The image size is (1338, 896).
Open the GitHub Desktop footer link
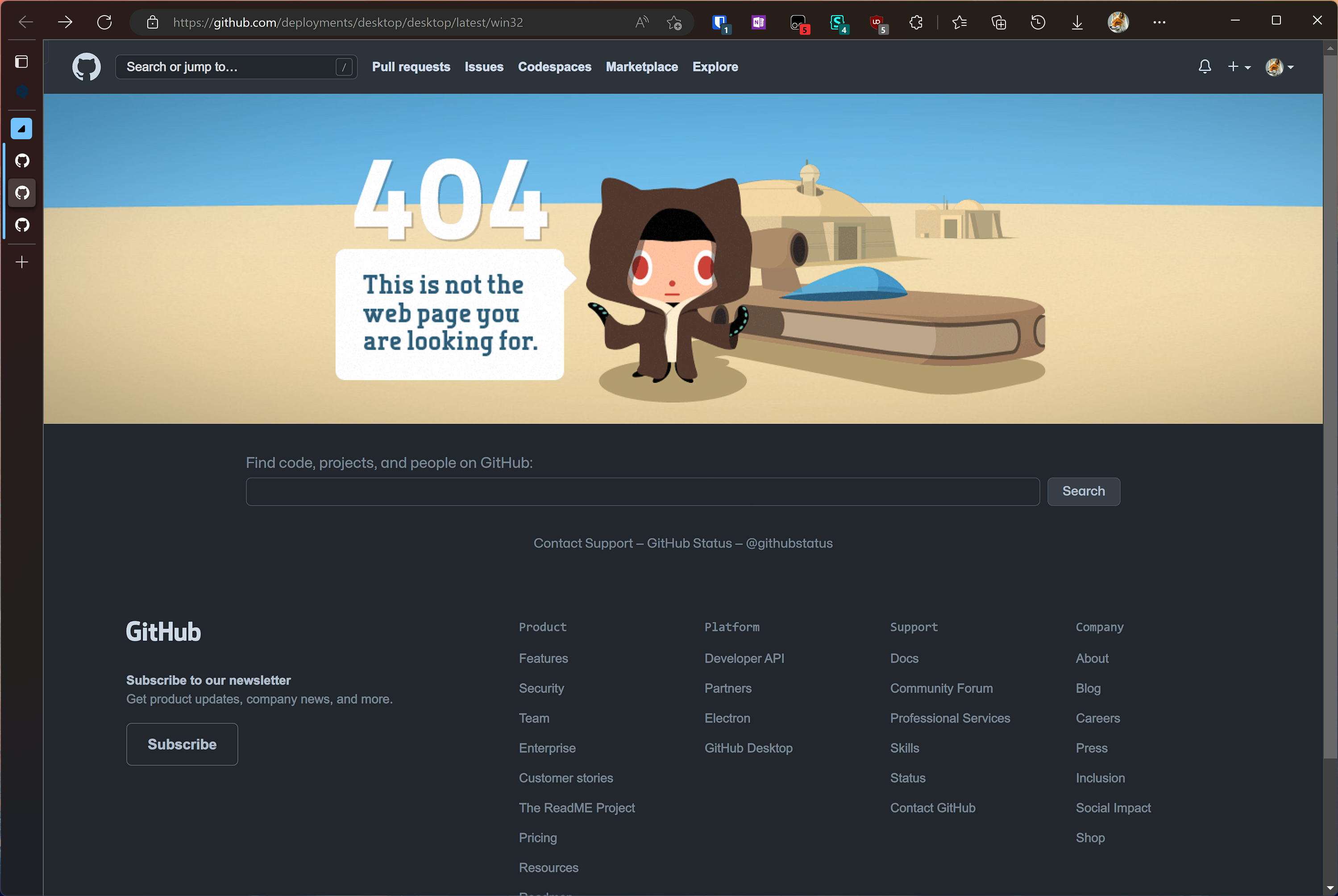pyautogui.click(x=748, y=748)
